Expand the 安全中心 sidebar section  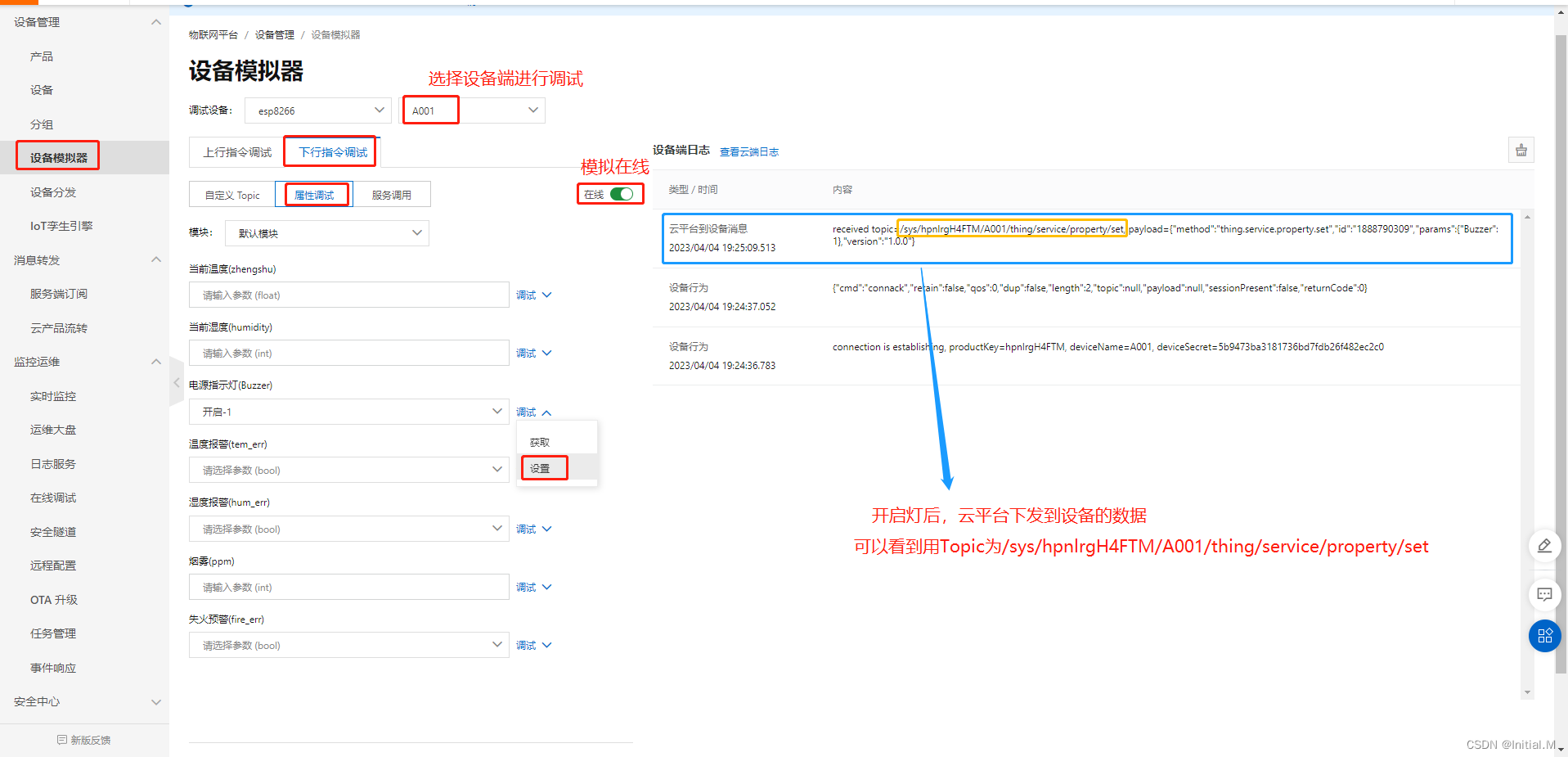156,702
